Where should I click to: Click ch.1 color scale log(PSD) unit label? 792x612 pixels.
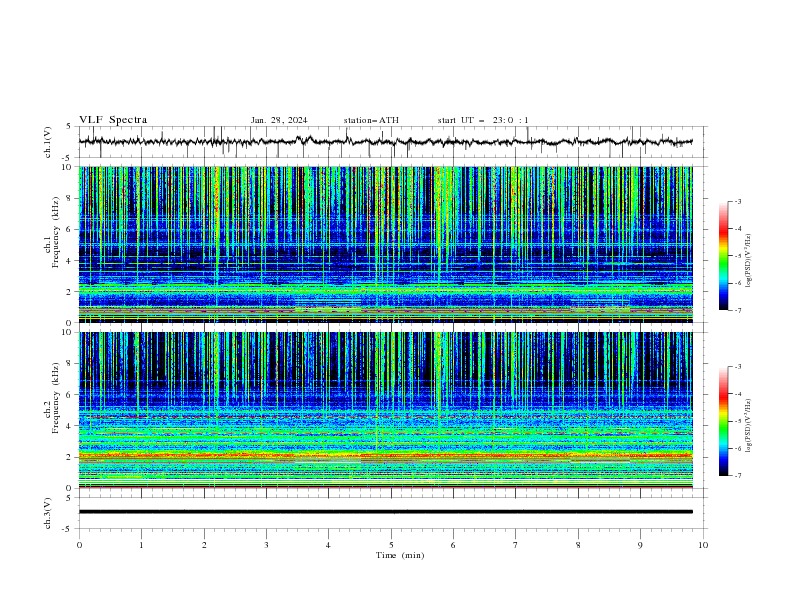748,261
